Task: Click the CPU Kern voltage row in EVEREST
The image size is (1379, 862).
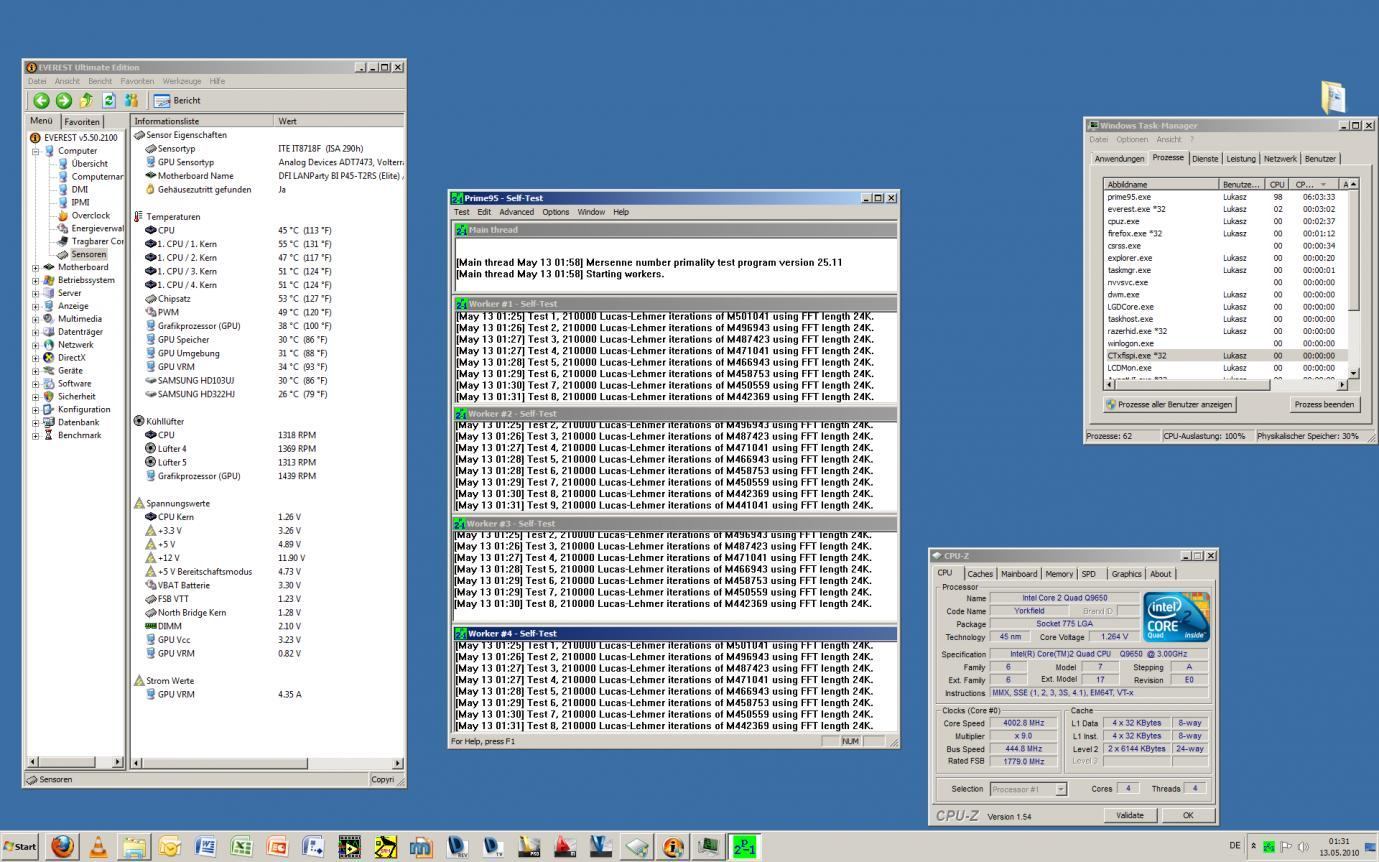Action: 268,517
